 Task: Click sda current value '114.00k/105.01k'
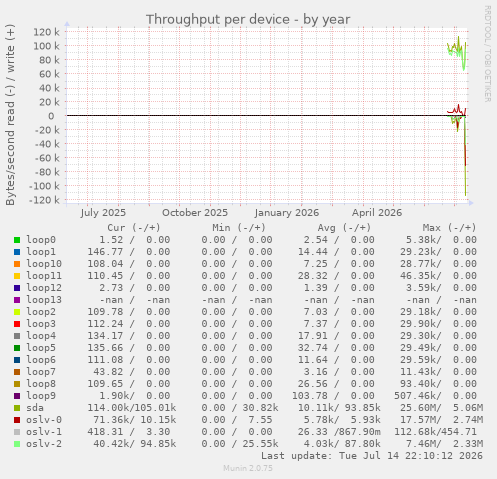point(132,408)
